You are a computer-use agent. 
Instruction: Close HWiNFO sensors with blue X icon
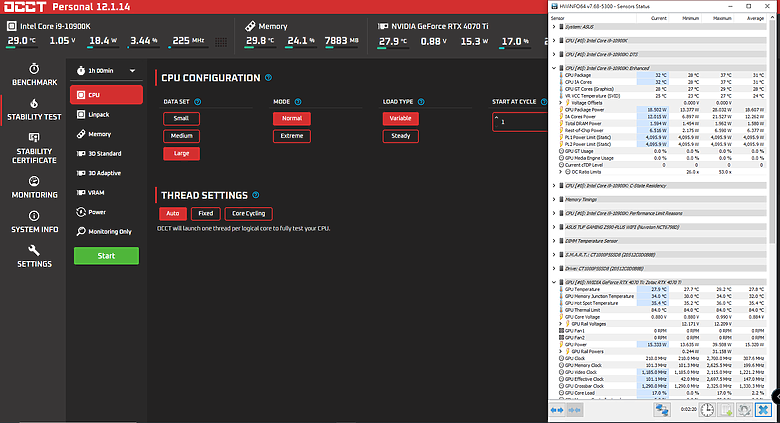click(763, 410)
